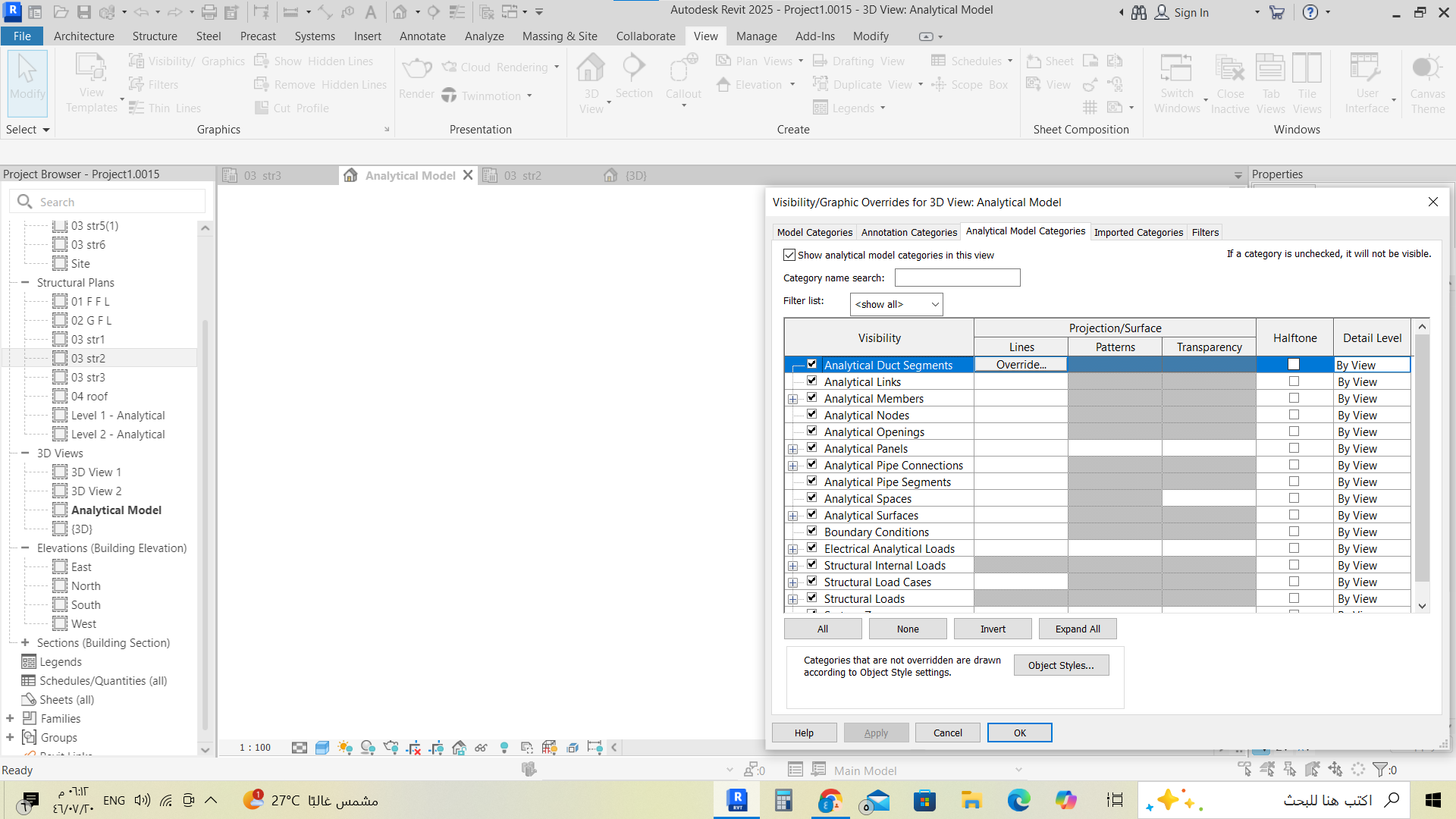Image resolution: width=1456 pixels, height=819 pixels.
Task: Open the Filter list <show all> dropdown
Action: pyautogui.click(x=896, y=304)
